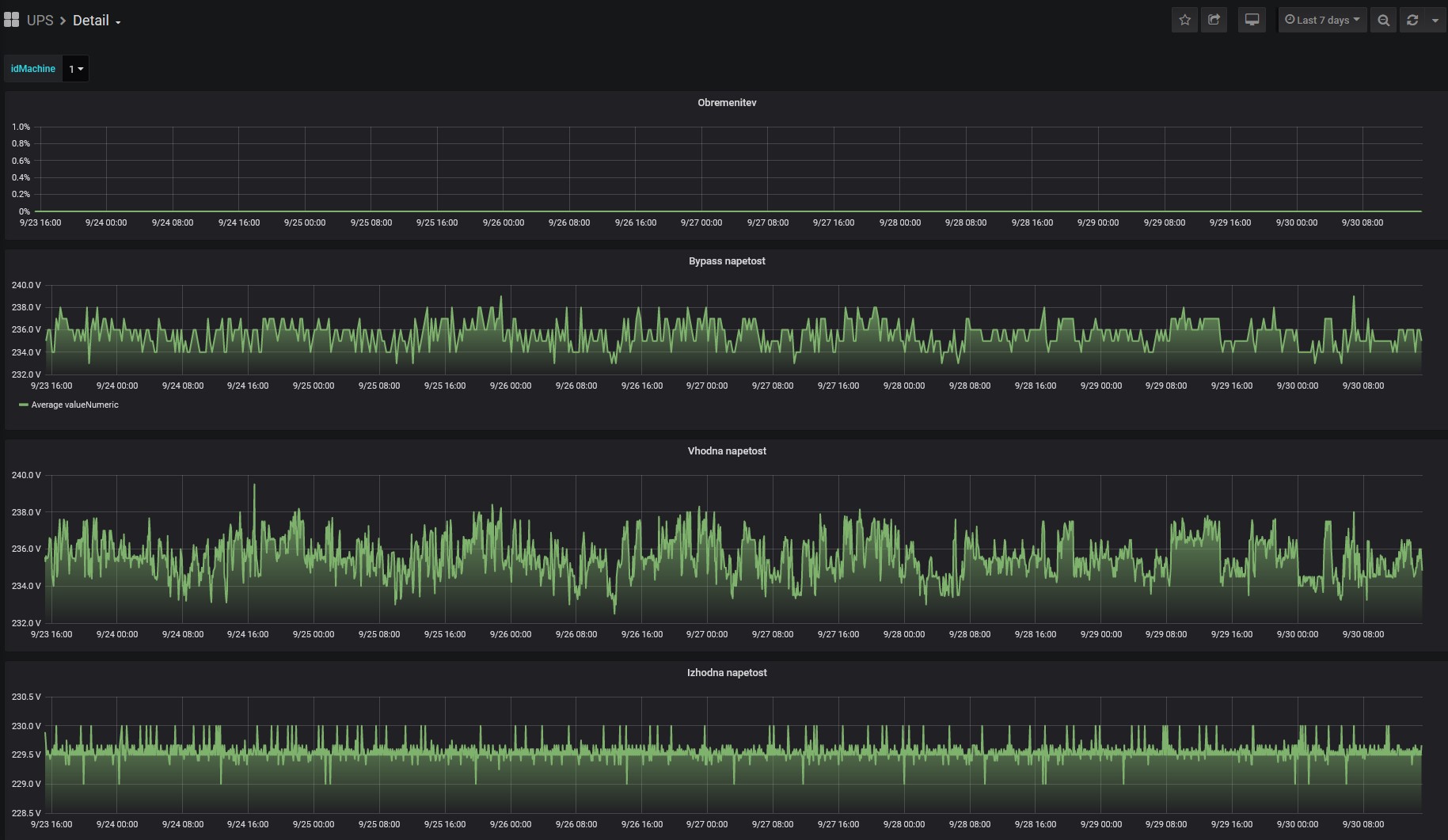The image size is (1448, 840).
Task: Zoom out the time range
Action: (x=1383, y=21)
